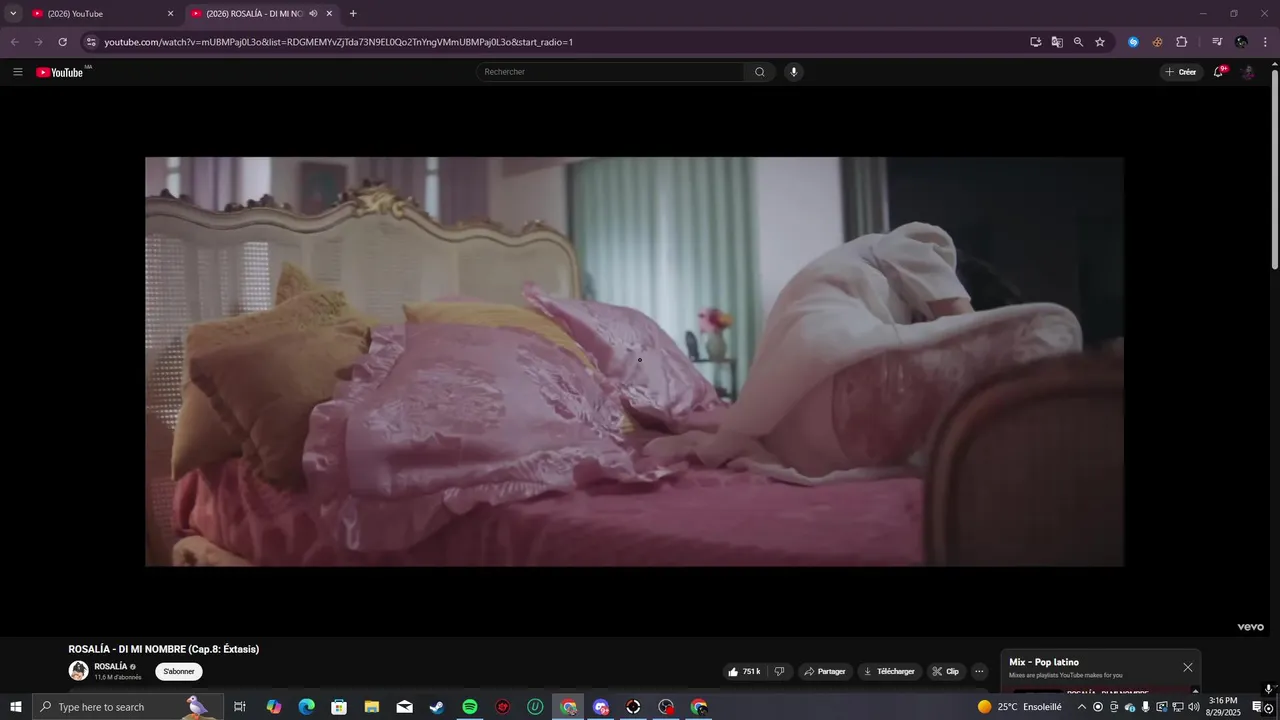Click on the video player frame
The image size is (1280, 720).
(x=634, y=361)
